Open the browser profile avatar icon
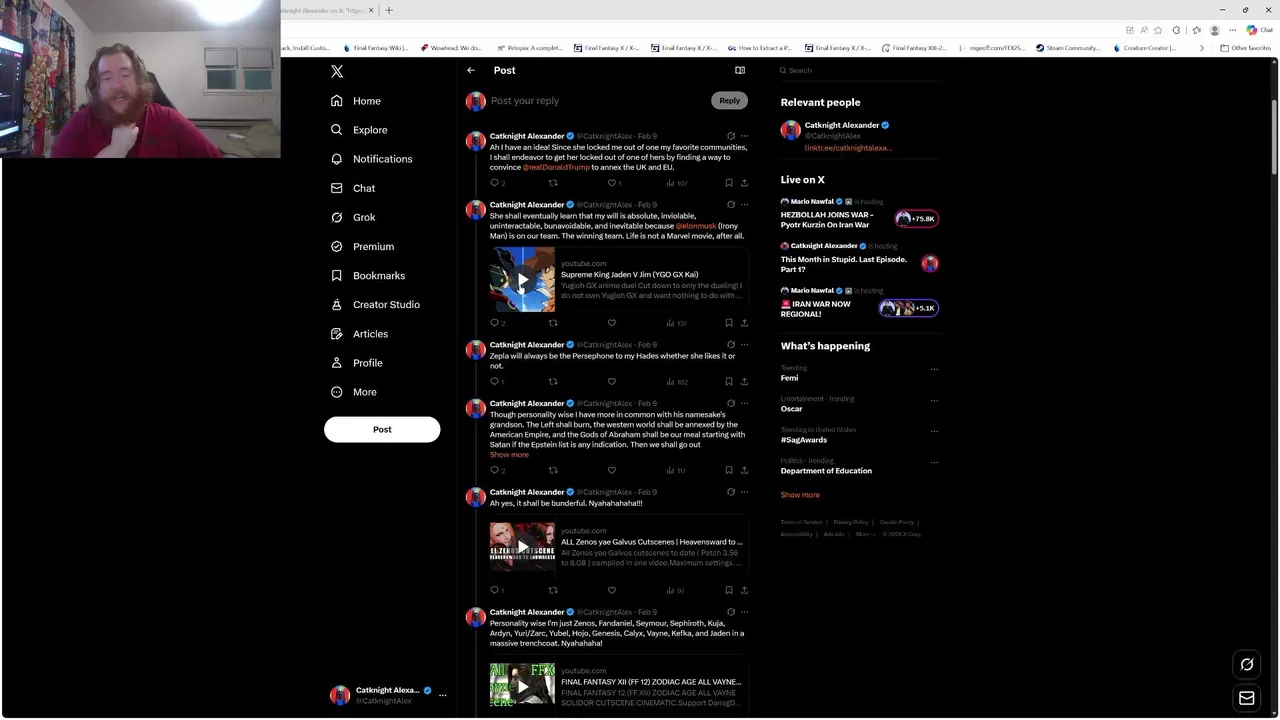The image size is (1280, 720). (x=1215, y=30)
